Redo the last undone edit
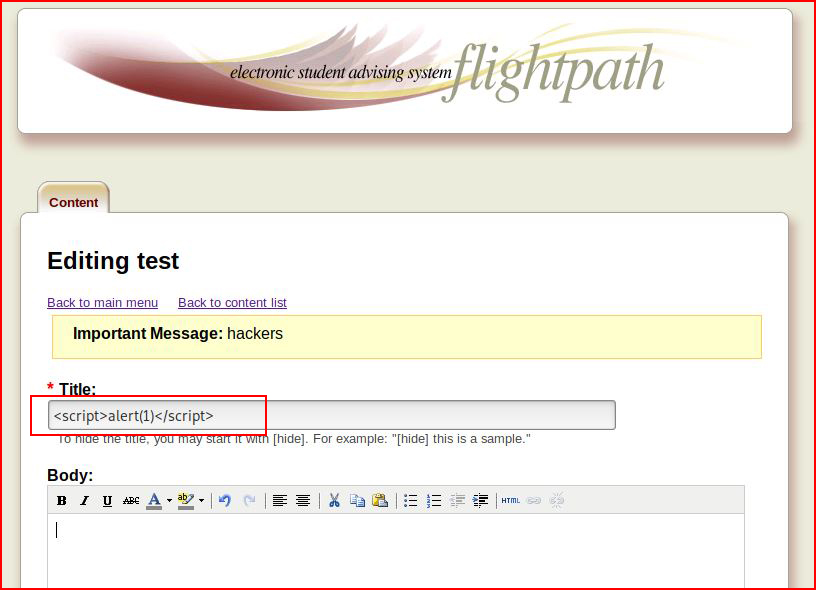 point(250,501)
